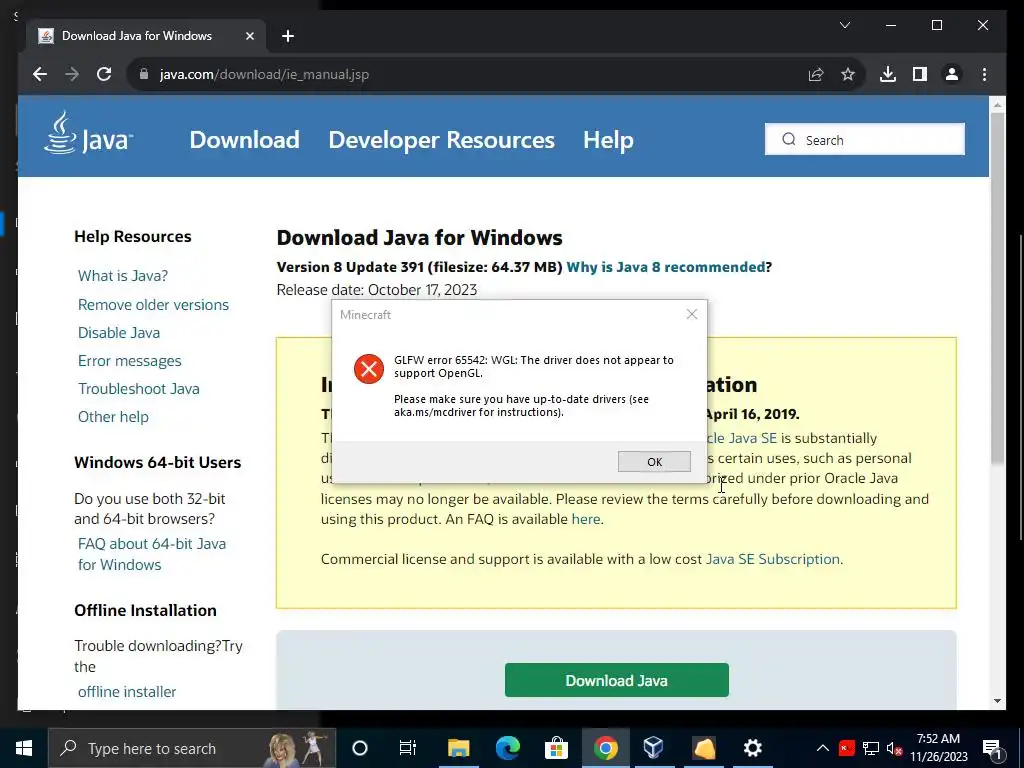The width and height of the screenshot is (1024, 768).
Task: Open Chrome profile avatar
Action: click(952, 74)
